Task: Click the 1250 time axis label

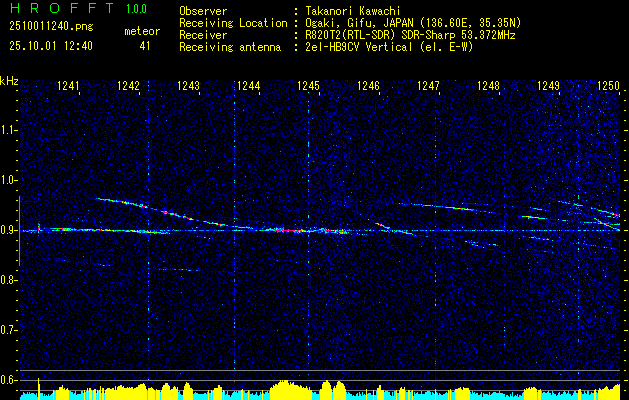Action: click(x=609, y=86)
